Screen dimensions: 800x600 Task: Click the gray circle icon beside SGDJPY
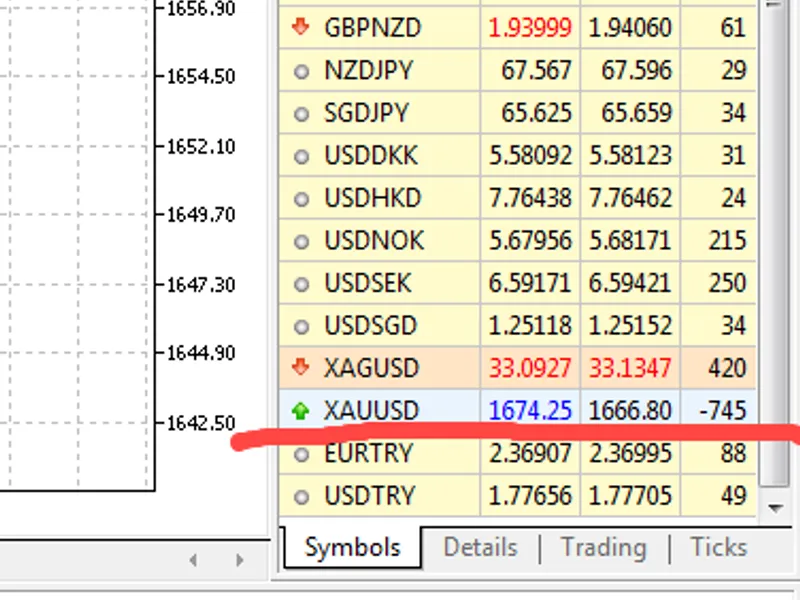point(302,114)
